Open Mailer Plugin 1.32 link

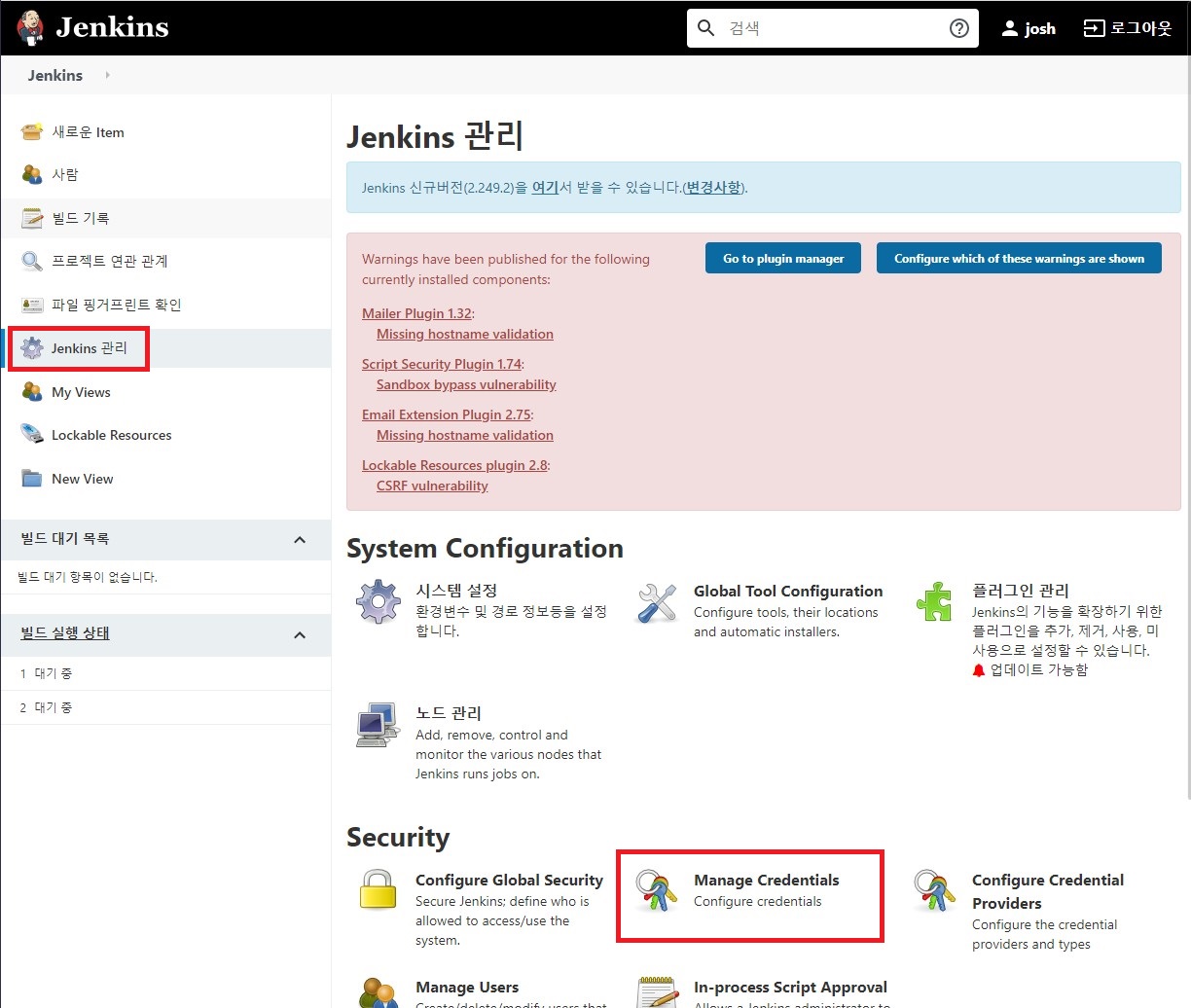click(416, 313)
